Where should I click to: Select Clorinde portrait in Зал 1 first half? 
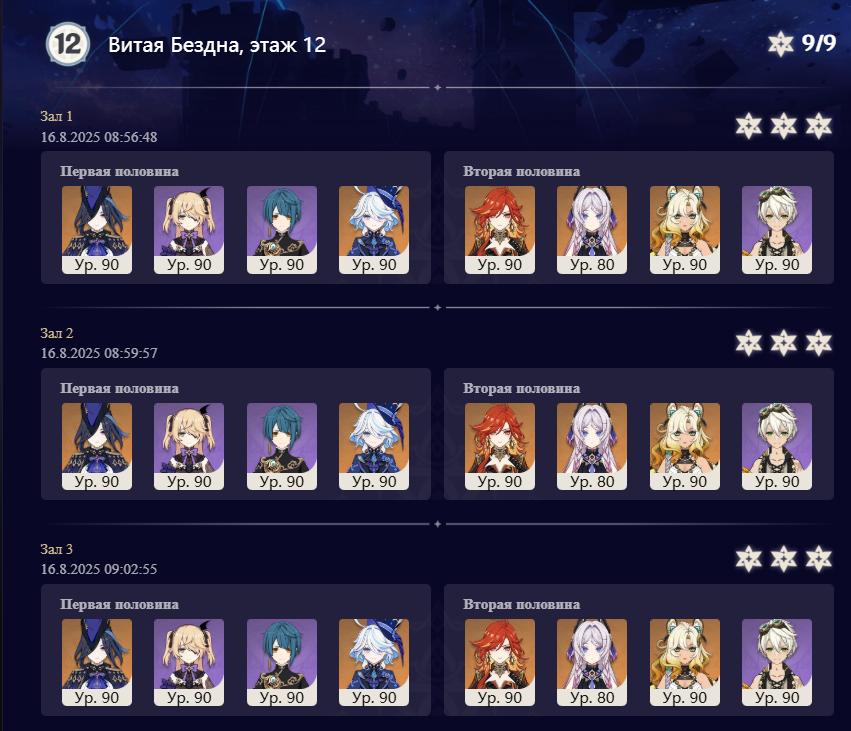(97, 230)
